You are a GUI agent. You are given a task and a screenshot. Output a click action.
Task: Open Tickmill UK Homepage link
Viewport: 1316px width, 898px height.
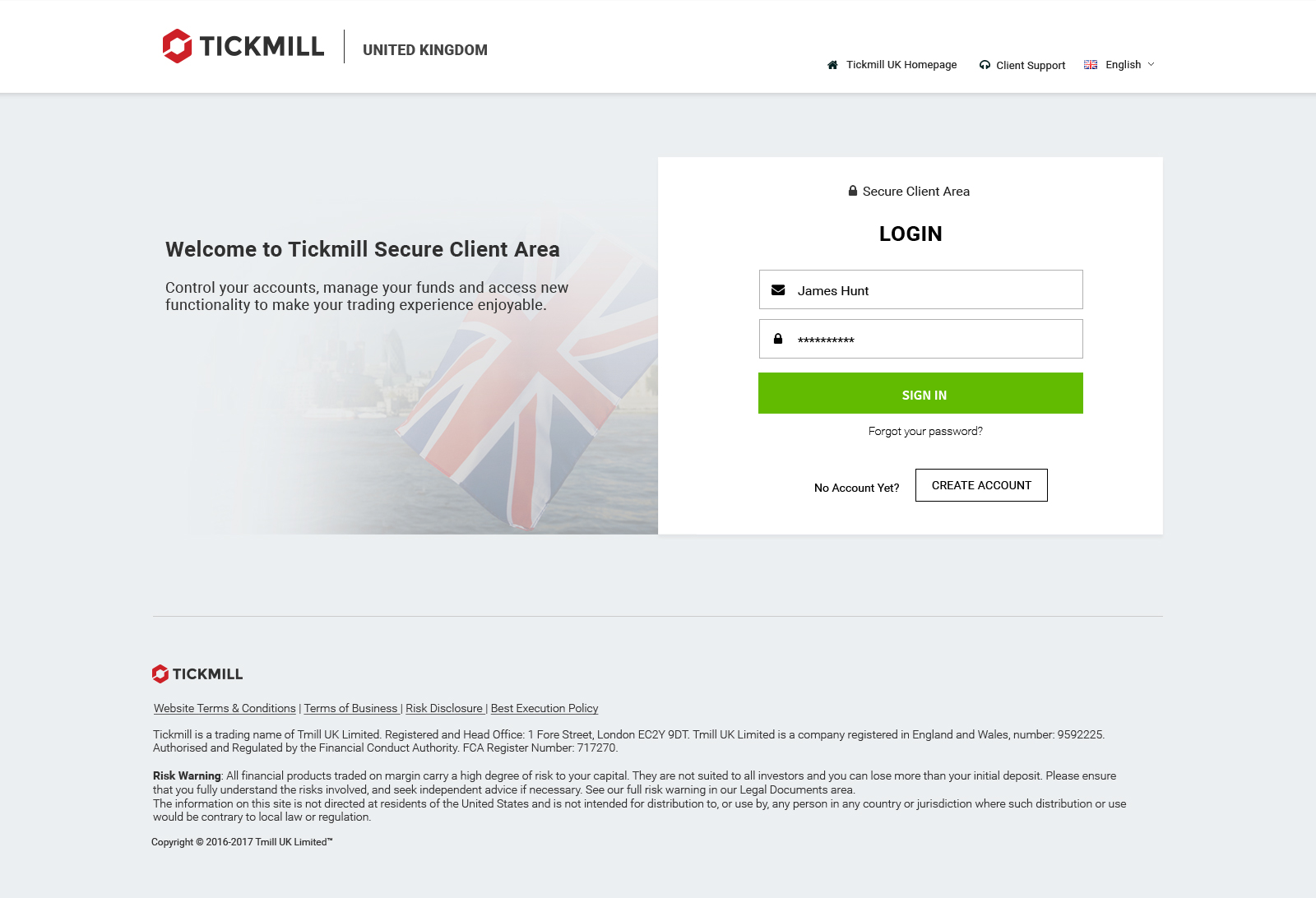click(901, 65)
